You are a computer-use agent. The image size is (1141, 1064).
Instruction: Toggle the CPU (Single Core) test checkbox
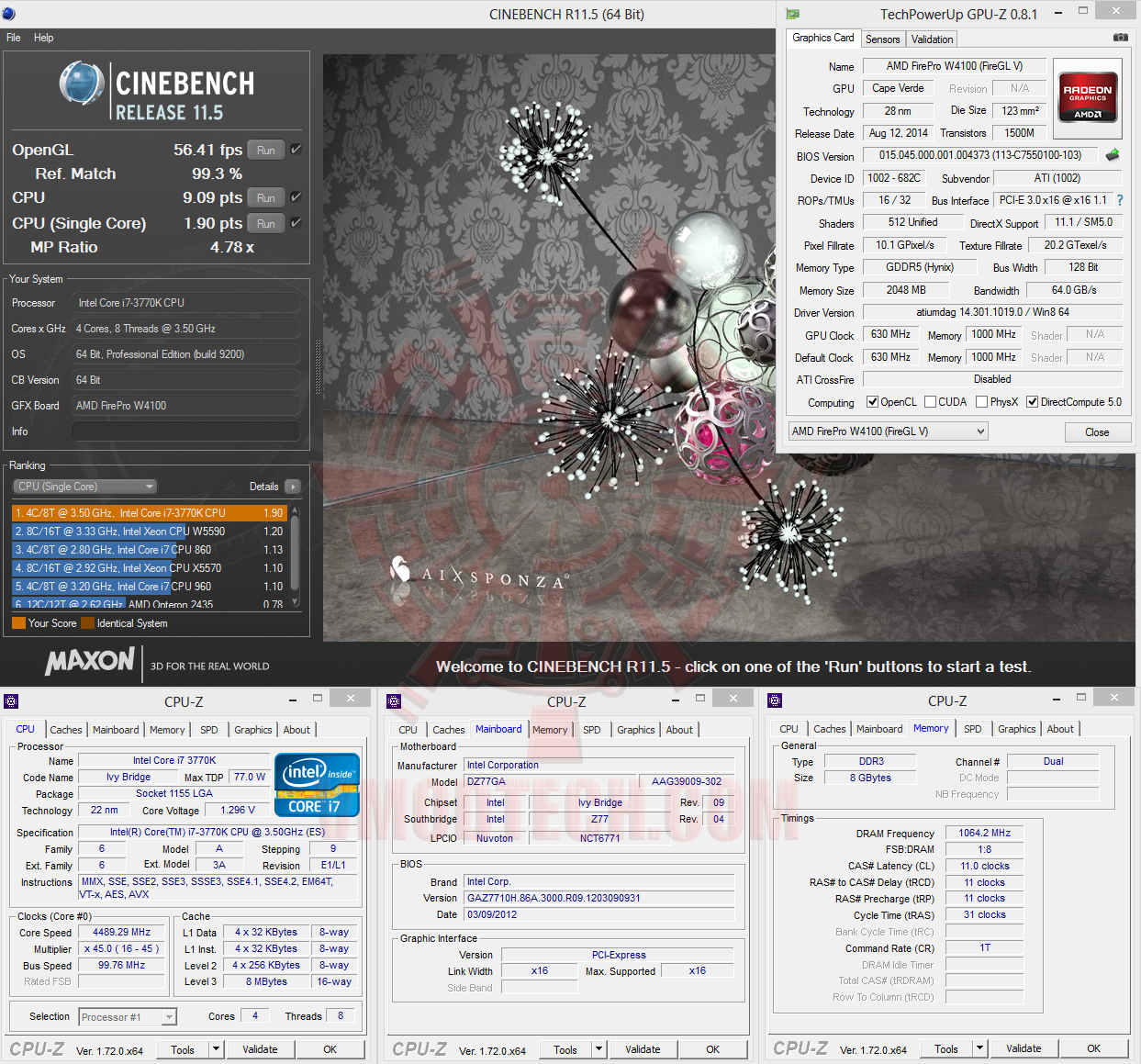click(296, 222)
